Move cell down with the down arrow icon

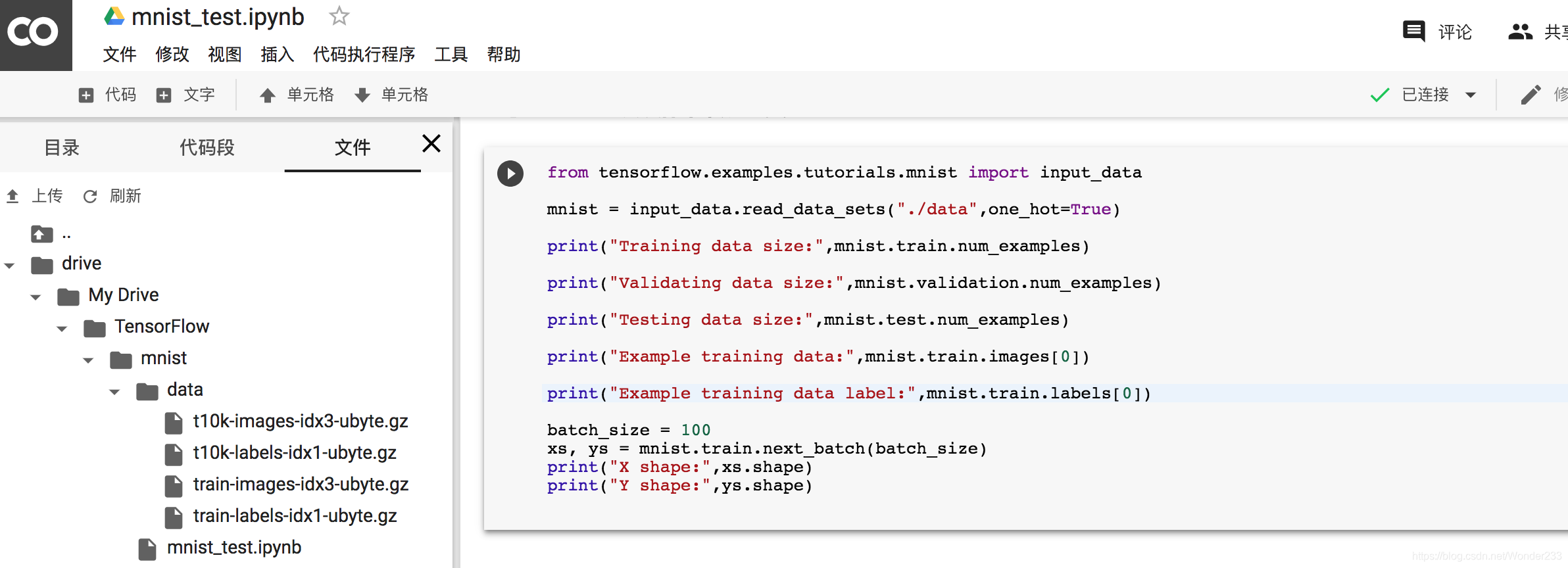click(x=362, y=95)
